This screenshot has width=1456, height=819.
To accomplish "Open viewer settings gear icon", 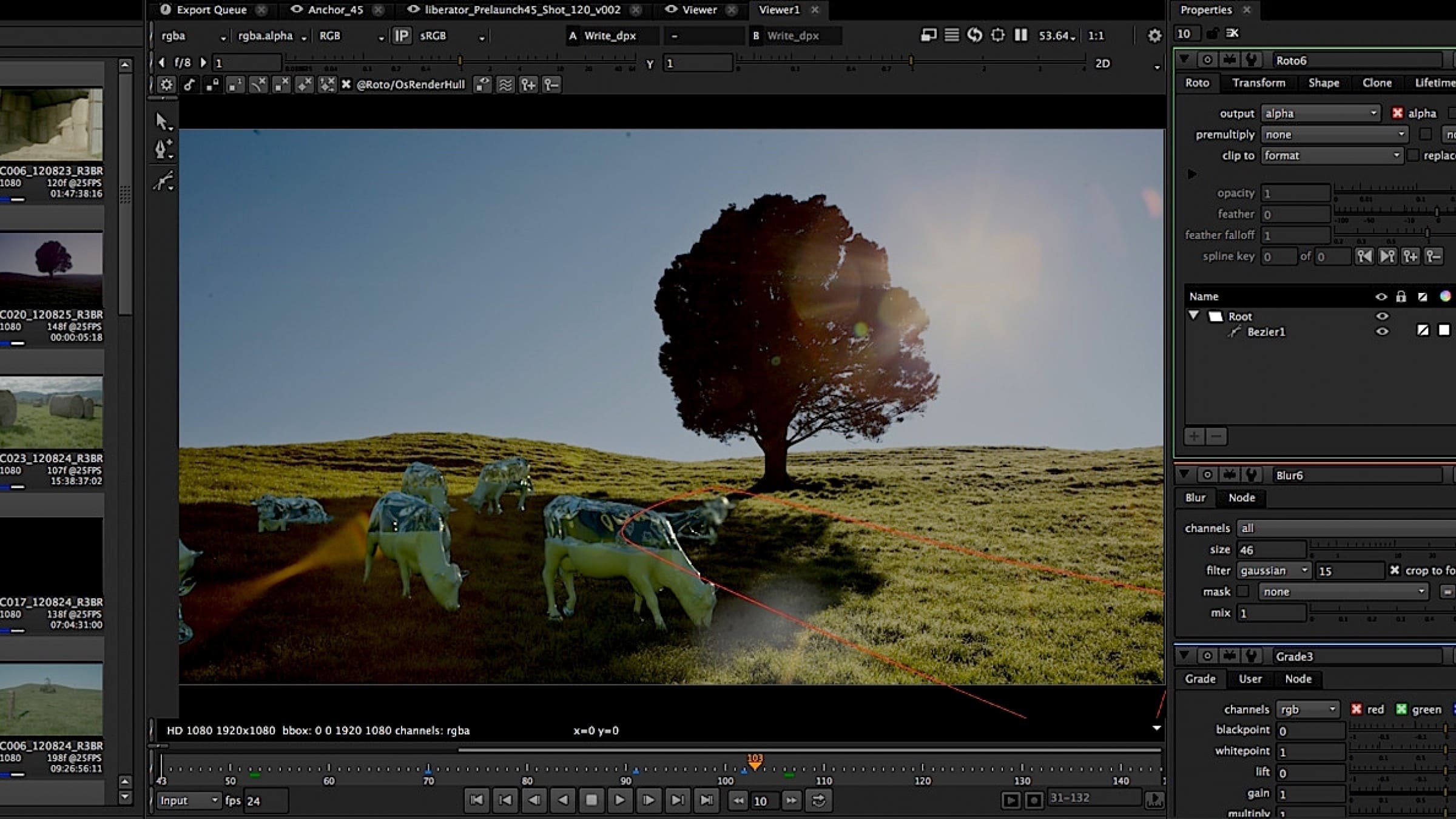I will pyautogui.click(x=1154, y=36).
